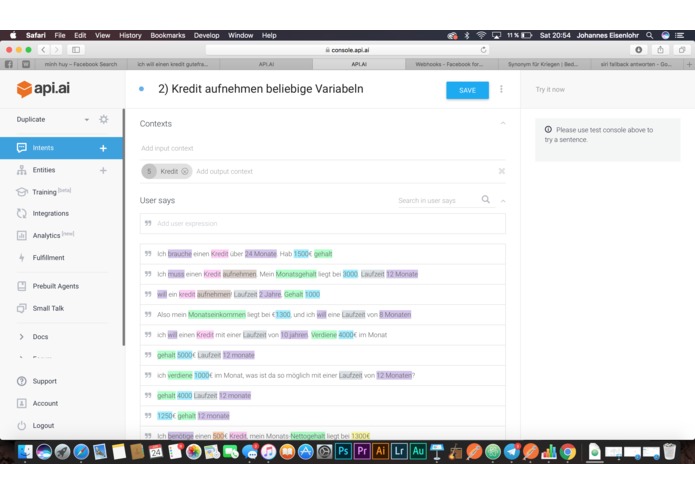The width and height of the screenshot is (695, 494).
Task: Click the 'Monatseinkommen' highlighted annotation
Action: (217, 315)
